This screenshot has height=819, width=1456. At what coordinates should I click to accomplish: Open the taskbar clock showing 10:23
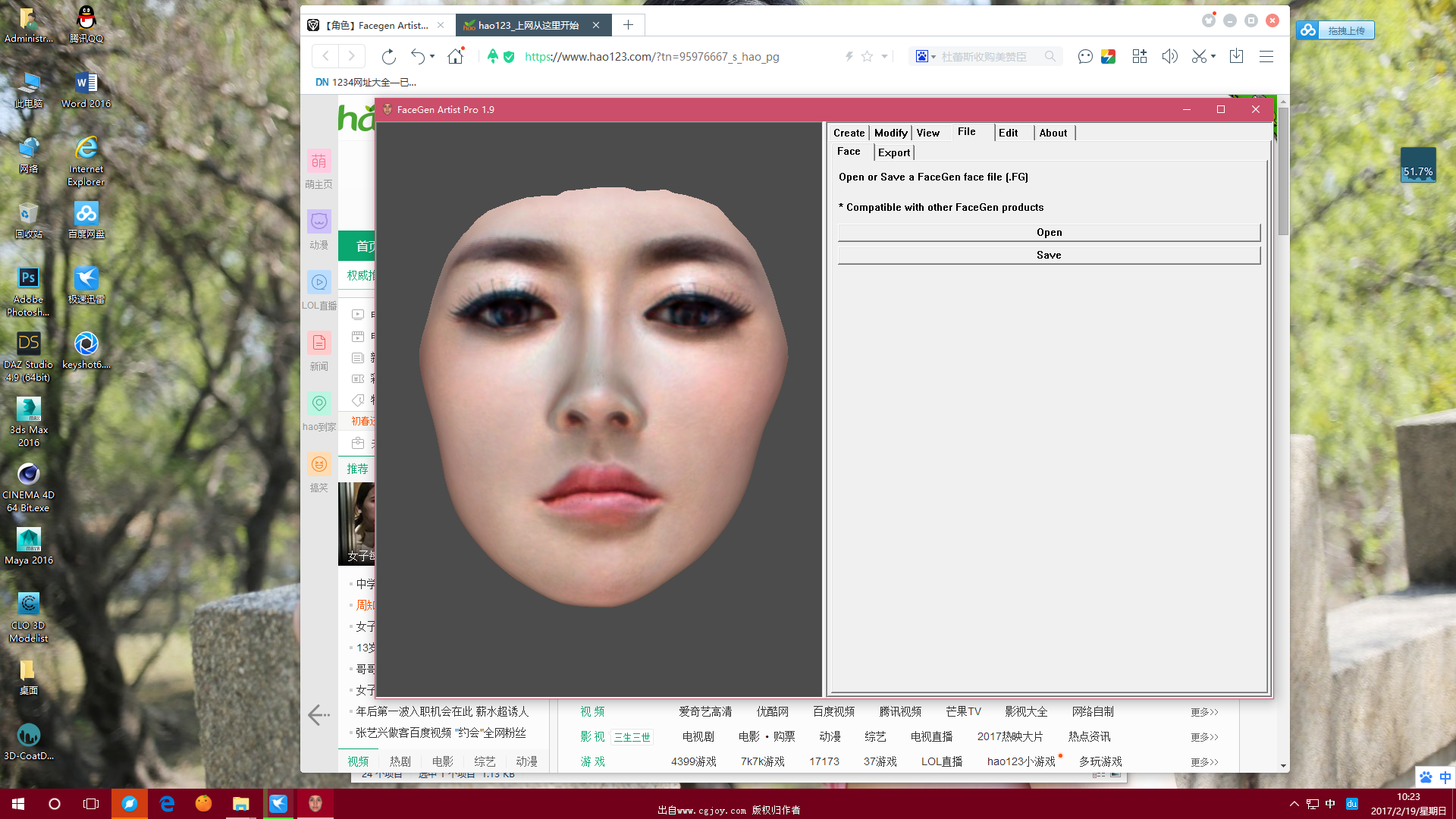(x=1408, y=804)
